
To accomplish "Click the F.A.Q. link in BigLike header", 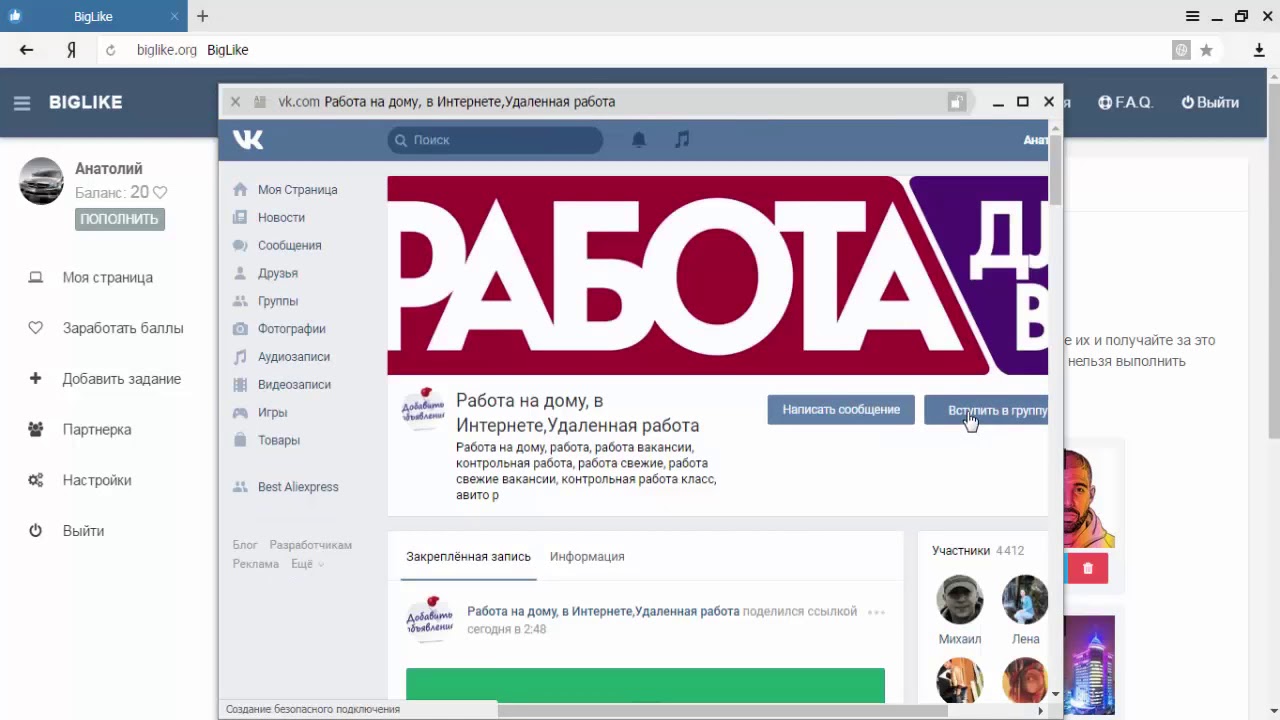I will tap(1126, 102).
